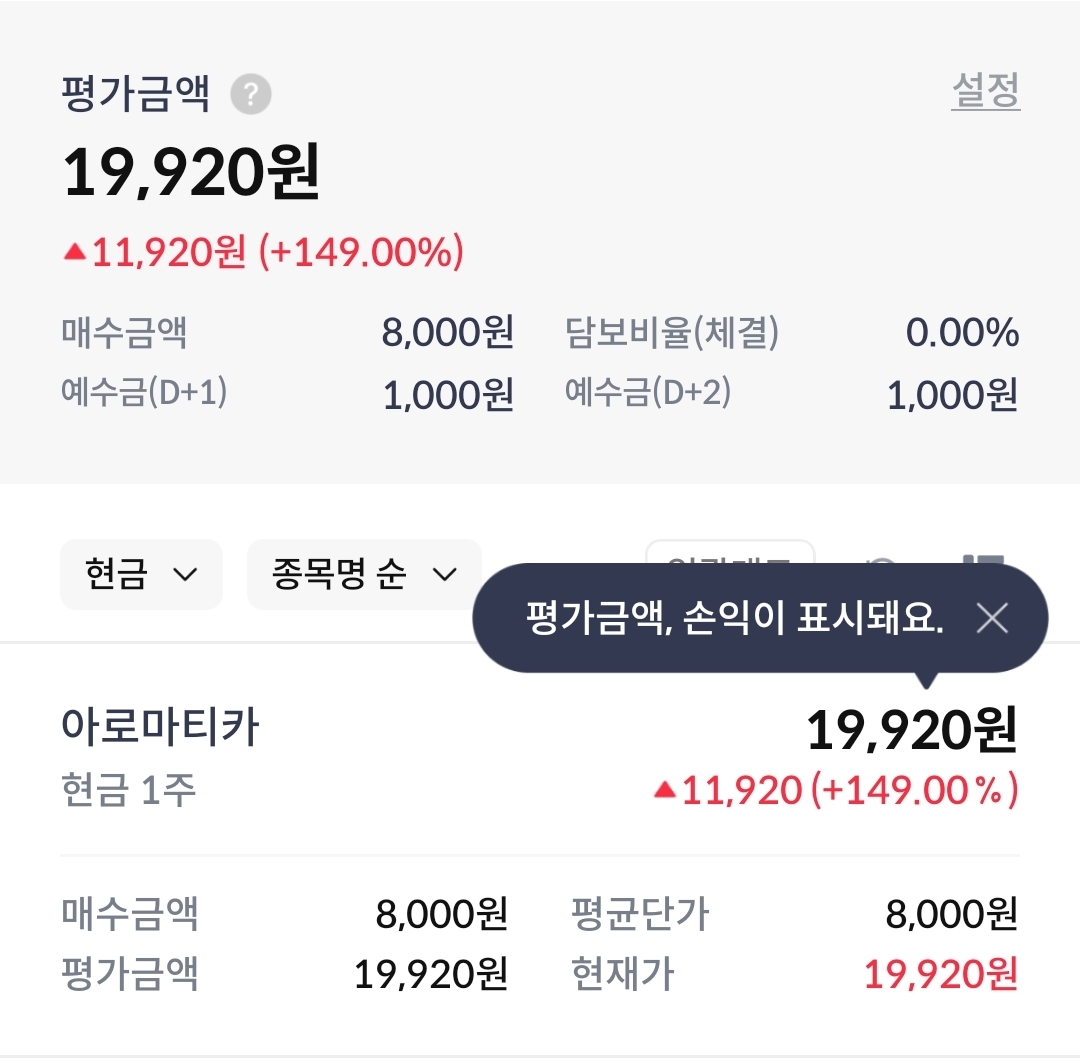
Task: Click the outlined button partly hidden behind tooltip
Action: pos(730,554)
